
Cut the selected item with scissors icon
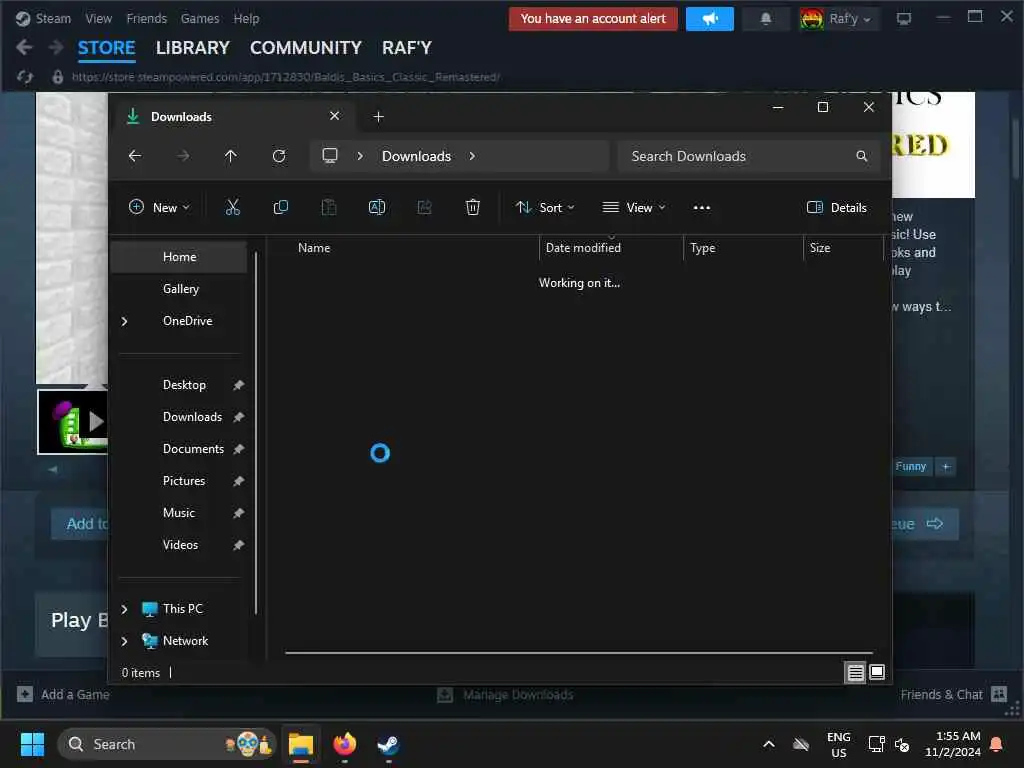tap(232, 208)
